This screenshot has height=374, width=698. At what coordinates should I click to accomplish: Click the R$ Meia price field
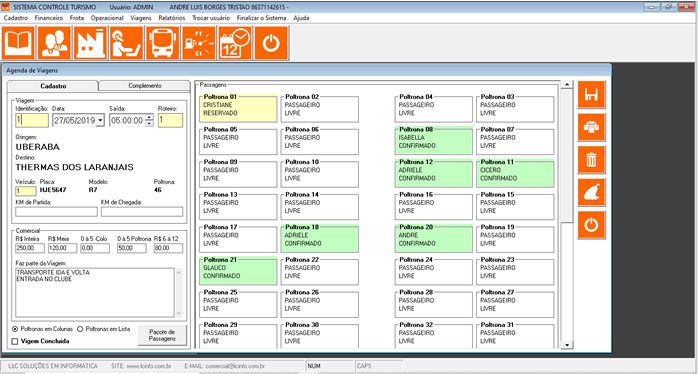[62, 248]
